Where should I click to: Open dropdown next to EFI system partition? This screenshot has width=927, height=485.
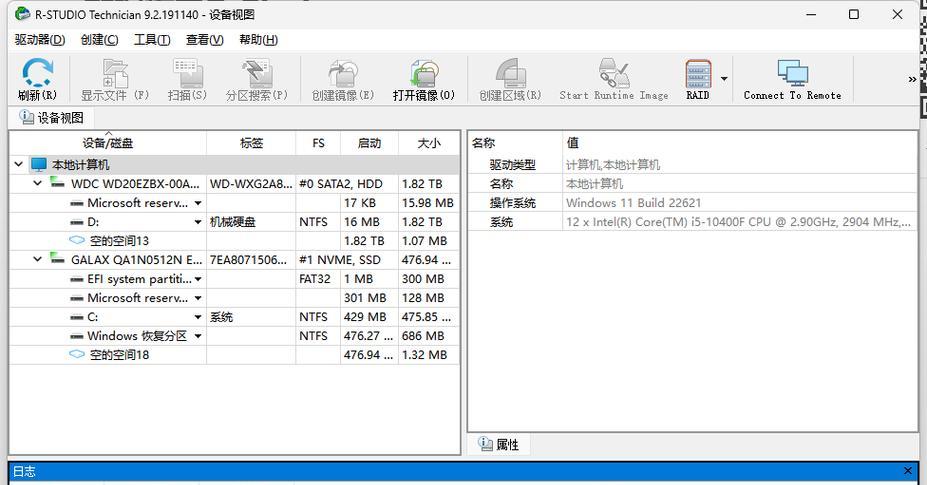tap(198, 279)
